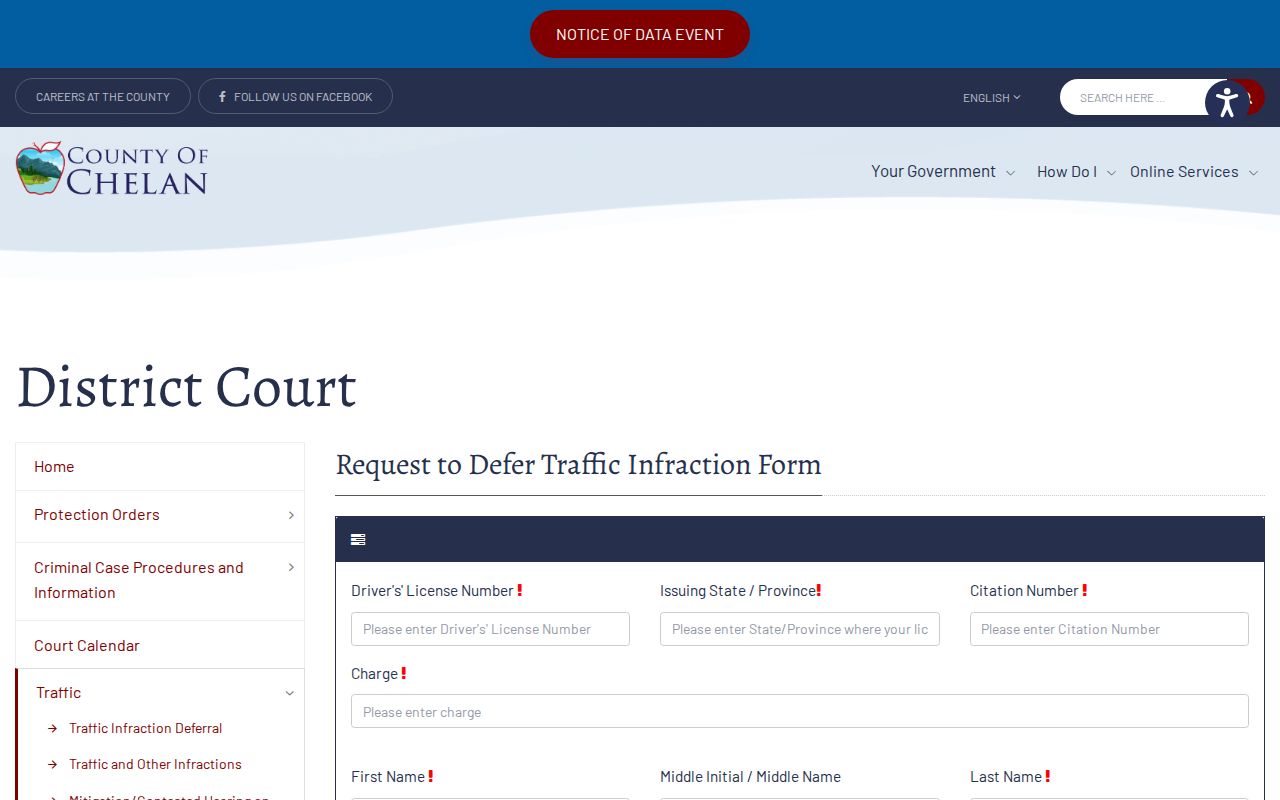Click the District Court heading

pos(187,387)
